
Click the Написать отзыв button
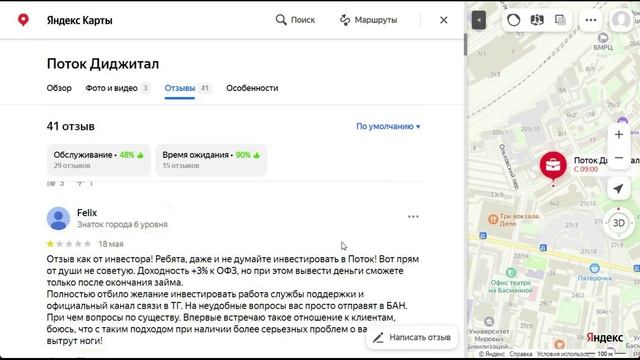(x=412, y=338)
